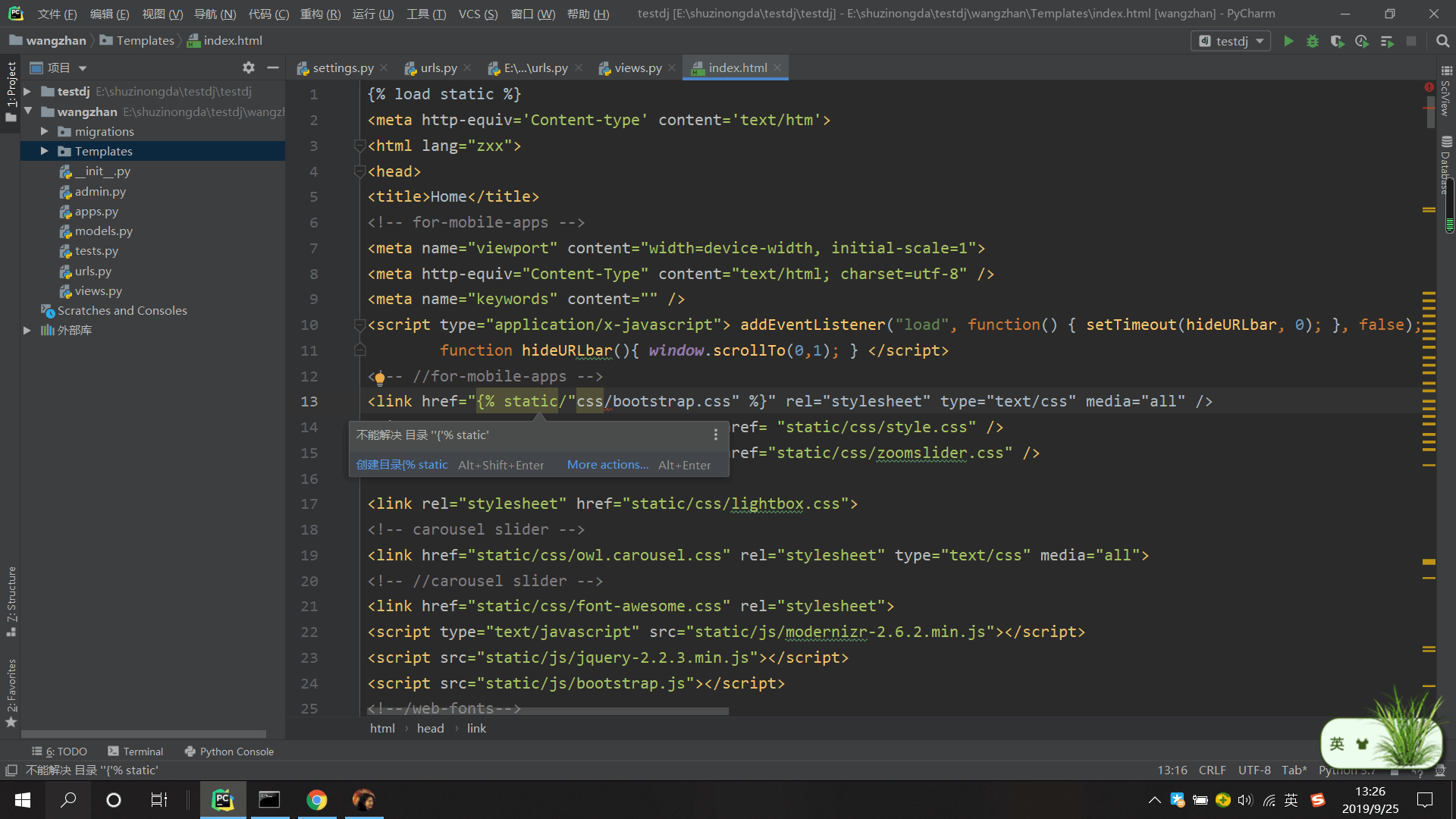Click the red error indicator at the editor's top right

click(1429, 87)
